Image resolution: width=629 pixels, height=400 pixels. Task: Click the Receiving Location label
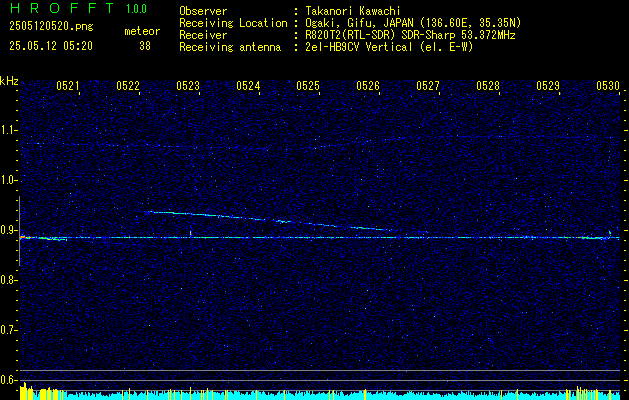233,23
